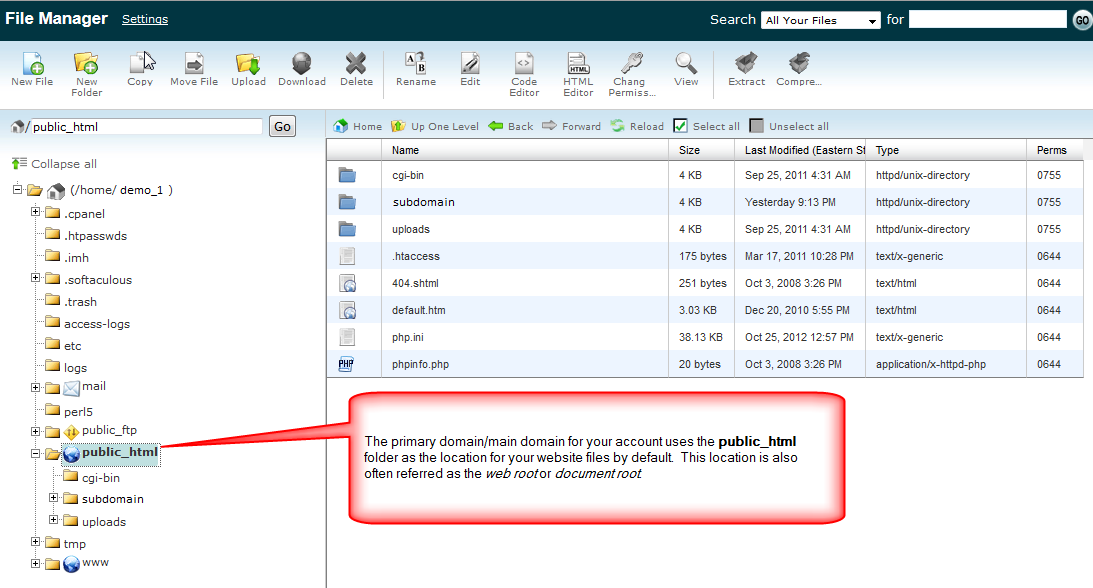This screenshot has width=1093, height=588.
Task: Open the Settings link in header
Action: coord(145,19)
